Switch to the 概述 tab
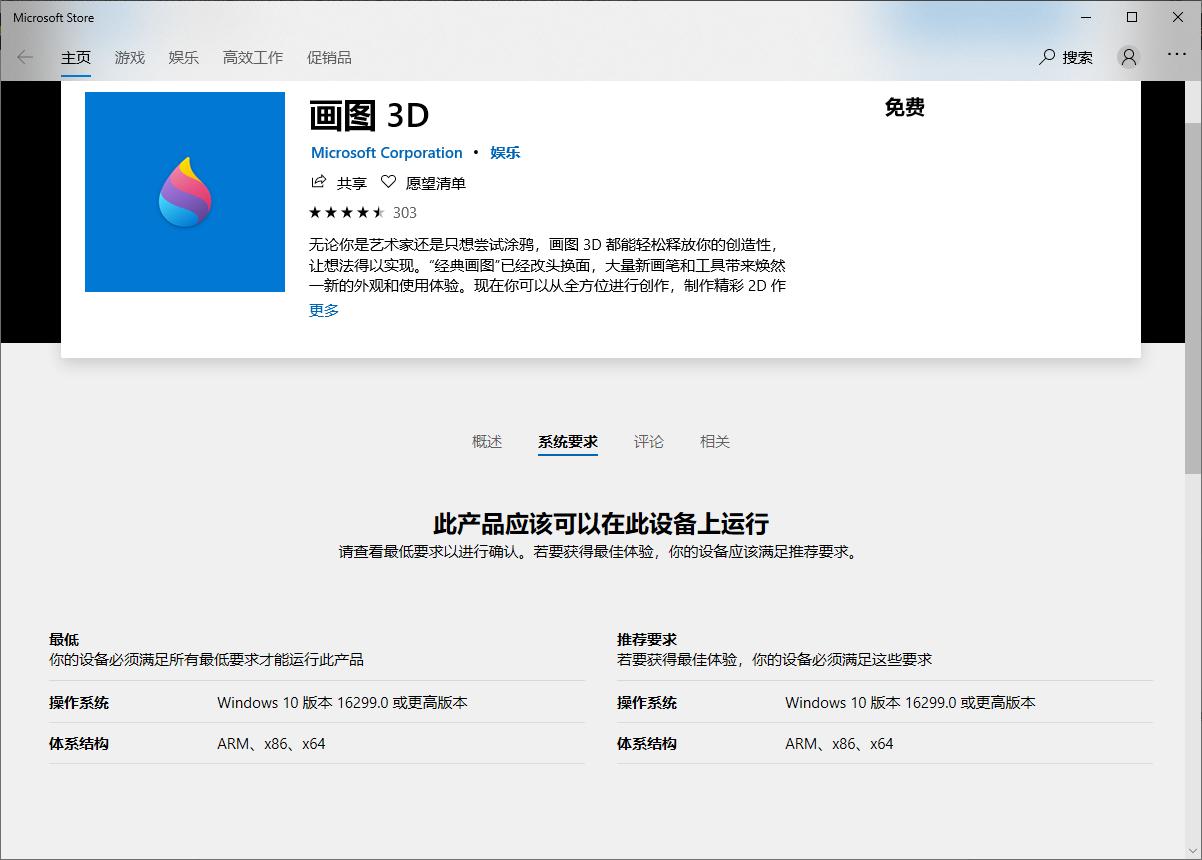The width and height of the screenshot is (1202, 860). pyautogui.click(x=486, y=441)
